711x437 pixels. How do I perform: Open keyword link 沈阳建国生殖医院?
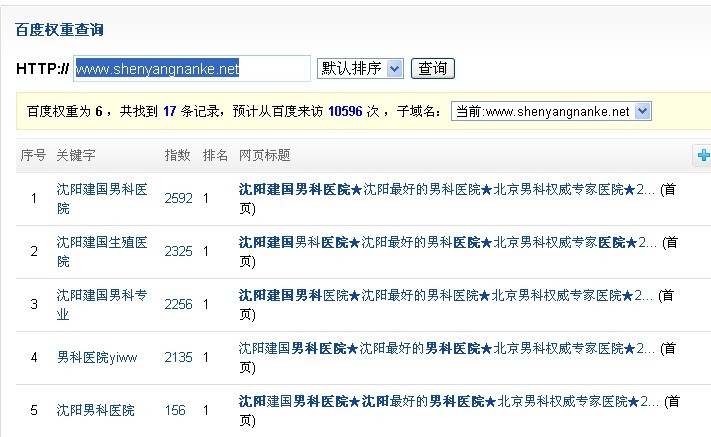[102, 251]
